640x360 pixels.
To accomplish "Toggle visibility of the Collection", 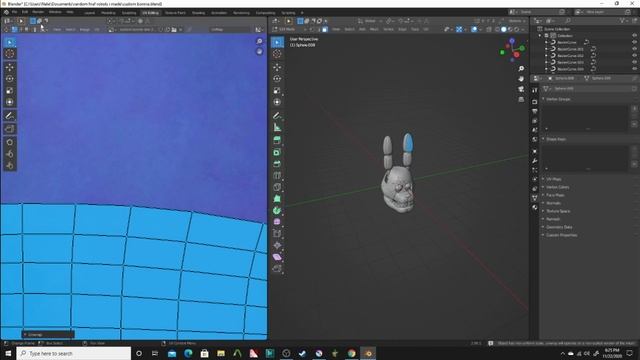I will (x=634, y=36).
